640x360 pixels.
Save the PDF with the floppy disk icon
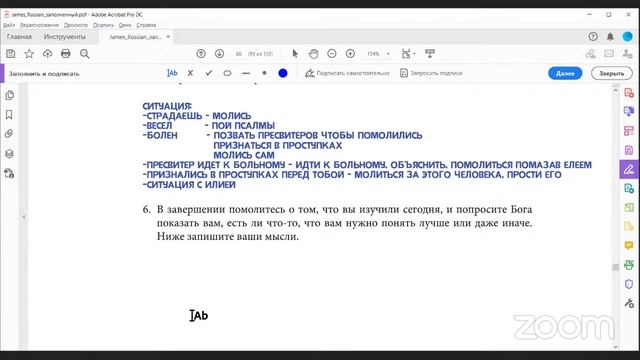tap(11, 53)
